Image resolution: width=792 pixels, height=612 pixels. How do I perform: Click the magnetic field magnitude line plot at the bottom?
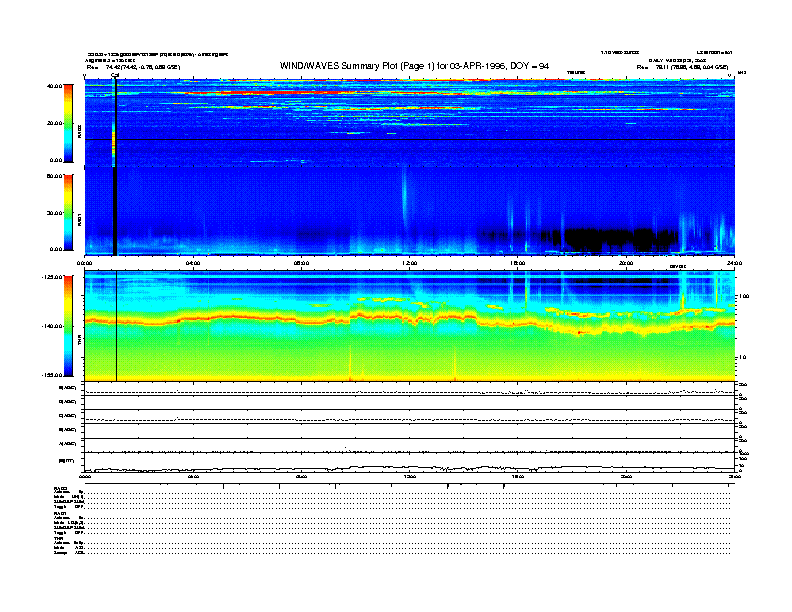(409, 468)
